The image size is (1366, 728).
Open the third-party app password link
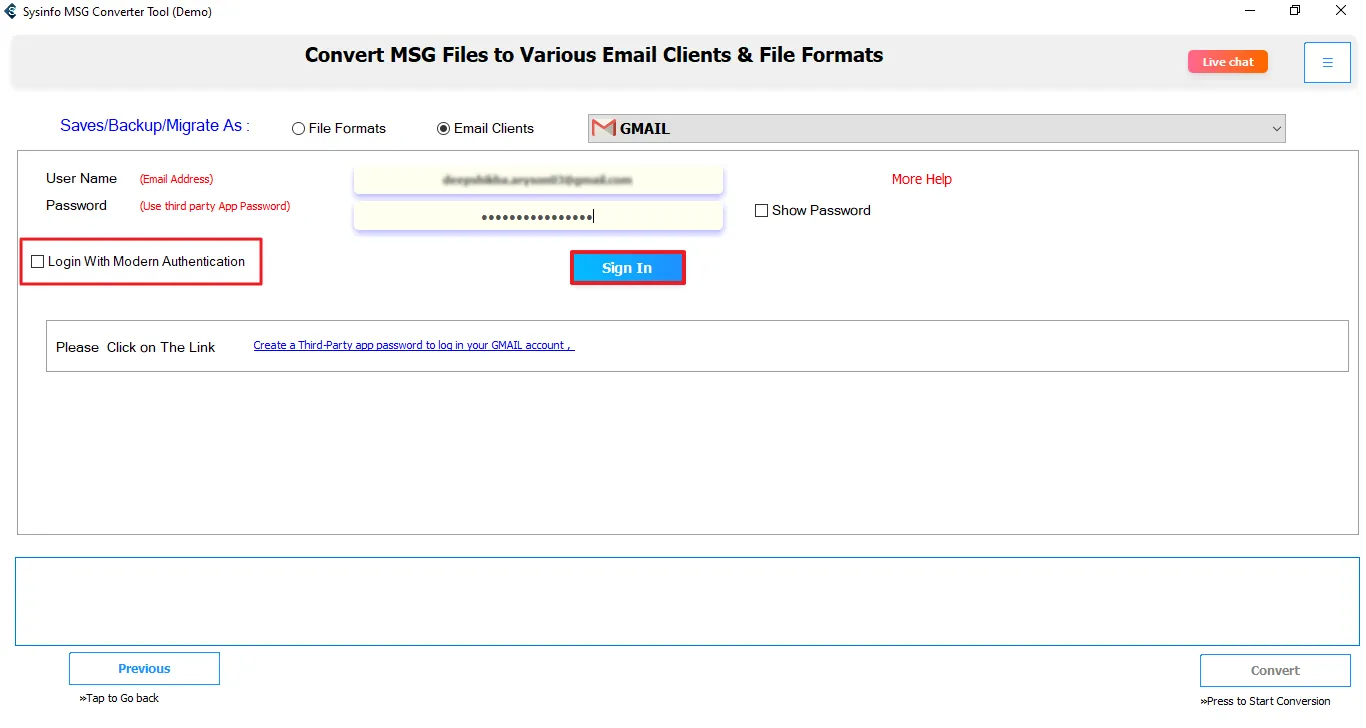pos(414,346)
